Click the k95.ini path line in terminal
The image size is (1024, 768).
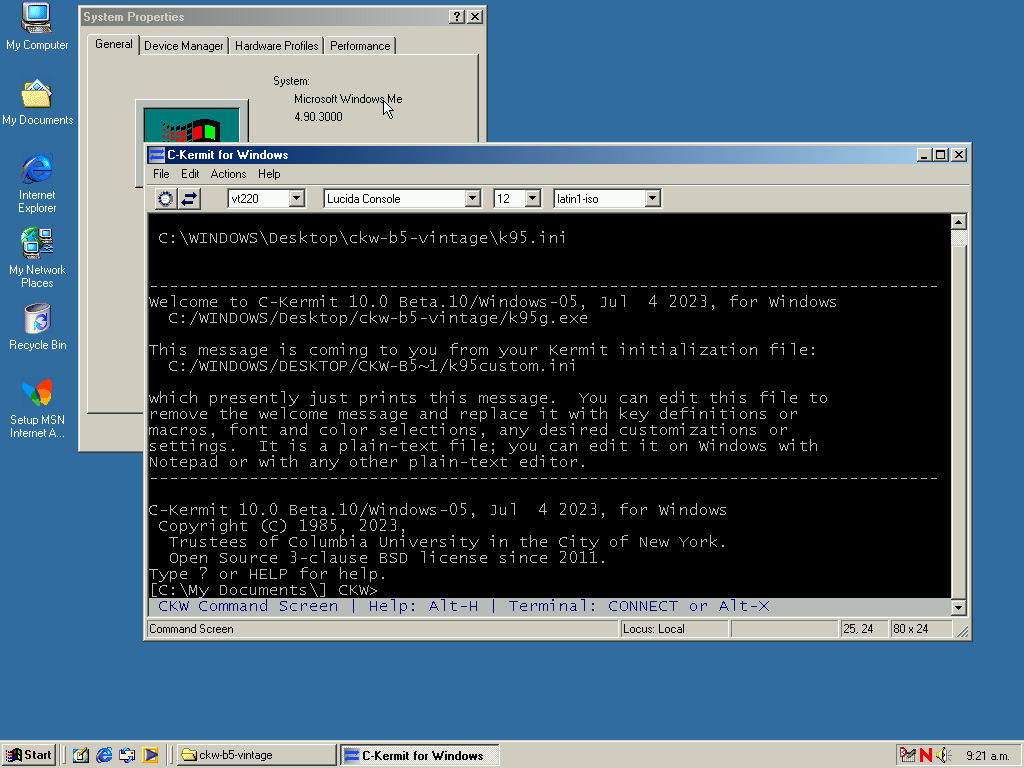[362, 238]
